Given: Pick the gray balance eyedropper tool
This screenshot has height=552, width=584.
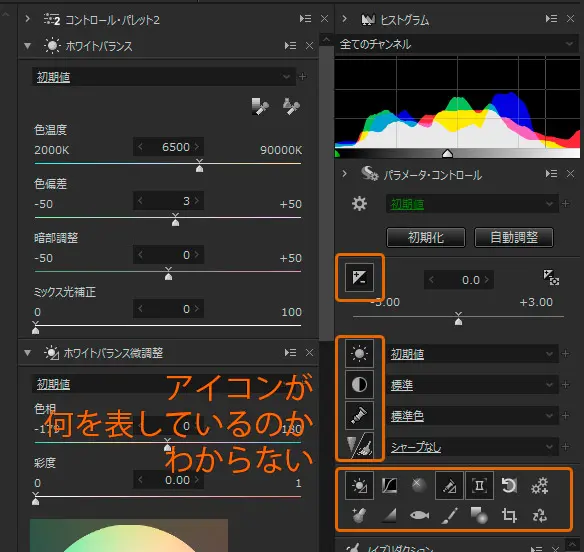Looking at the screenshot, I should point(260,107).
